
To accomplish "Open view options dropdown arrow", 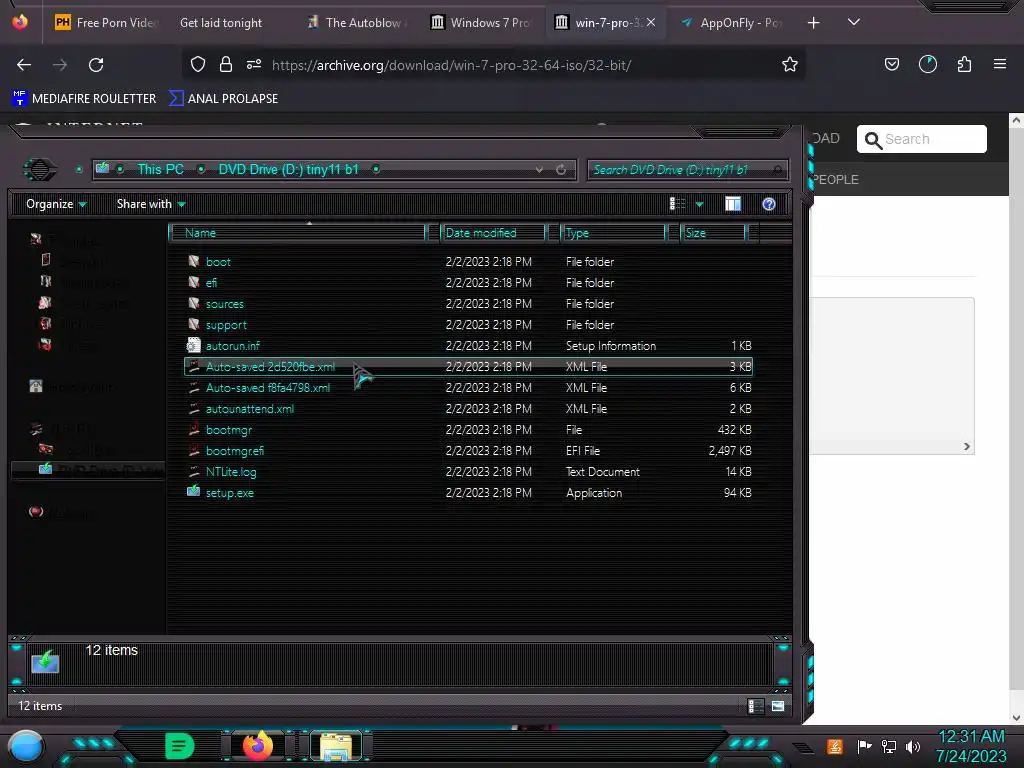I will click(699, 204).
